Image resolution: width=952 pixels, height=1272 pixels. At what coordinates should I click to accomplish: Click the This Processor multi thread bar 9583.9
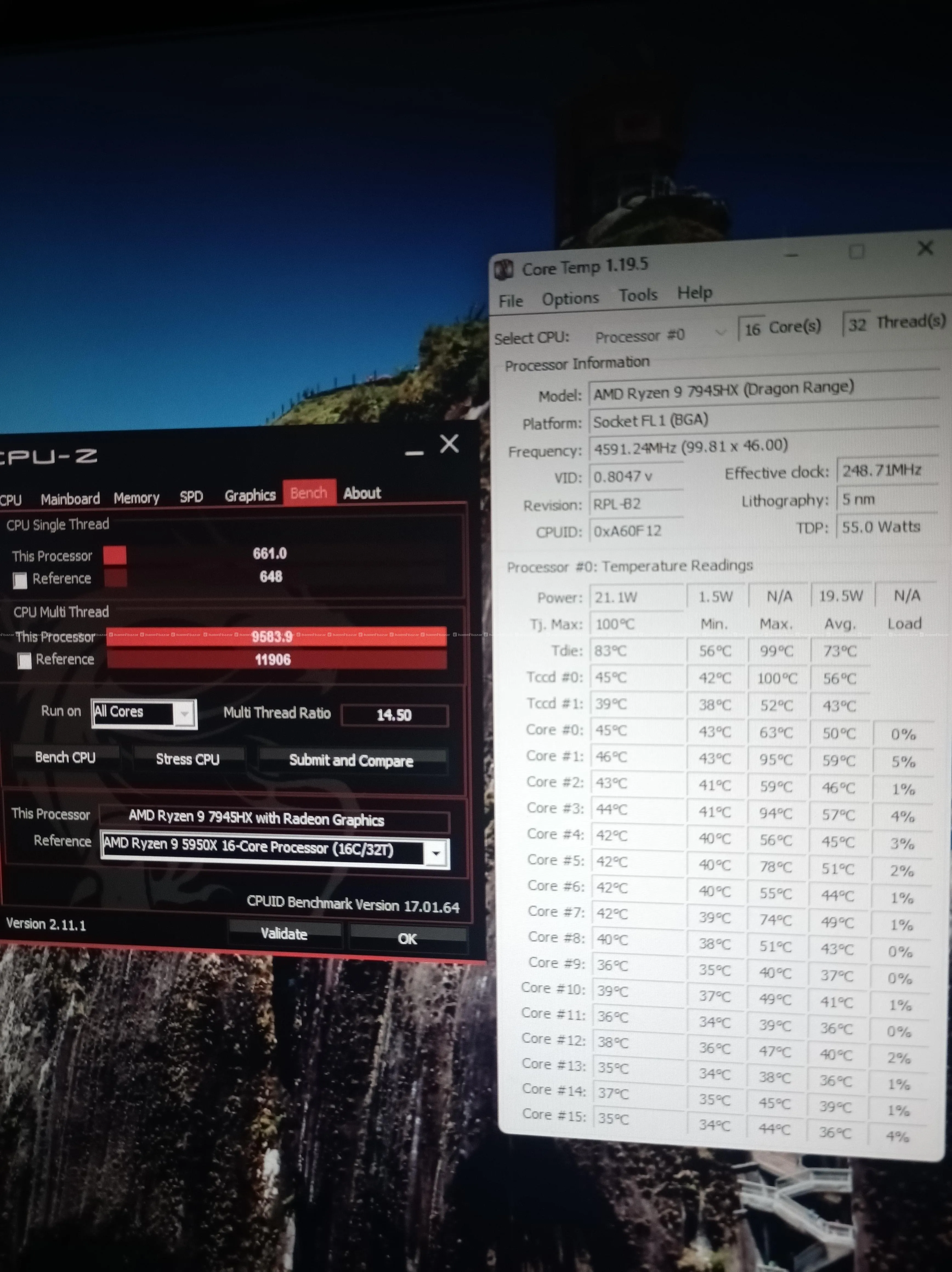coord(277,637)
